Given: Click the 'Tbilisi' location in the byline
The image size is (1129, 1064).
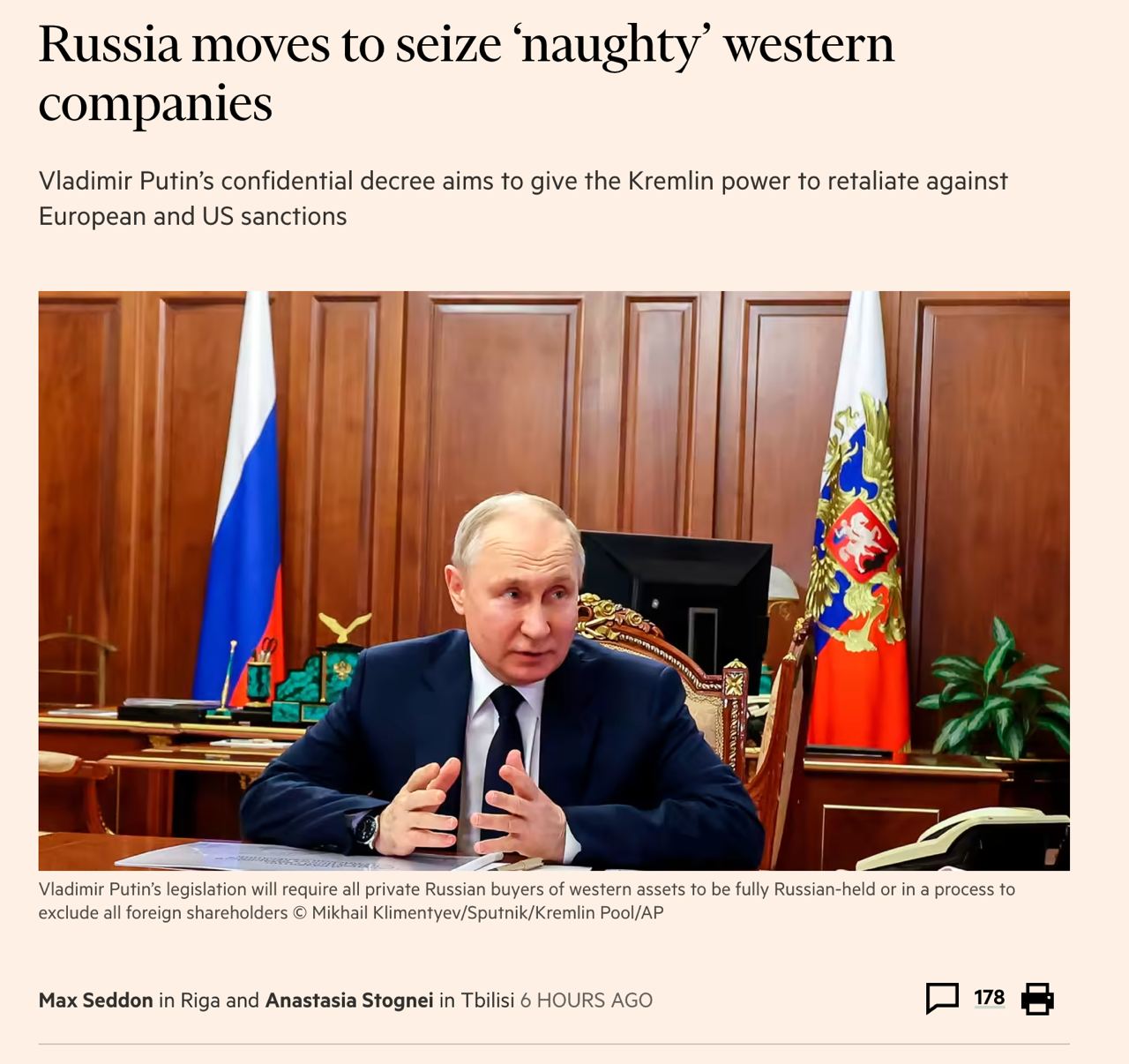Looking at the screenshot, I should pos(488,1000).
